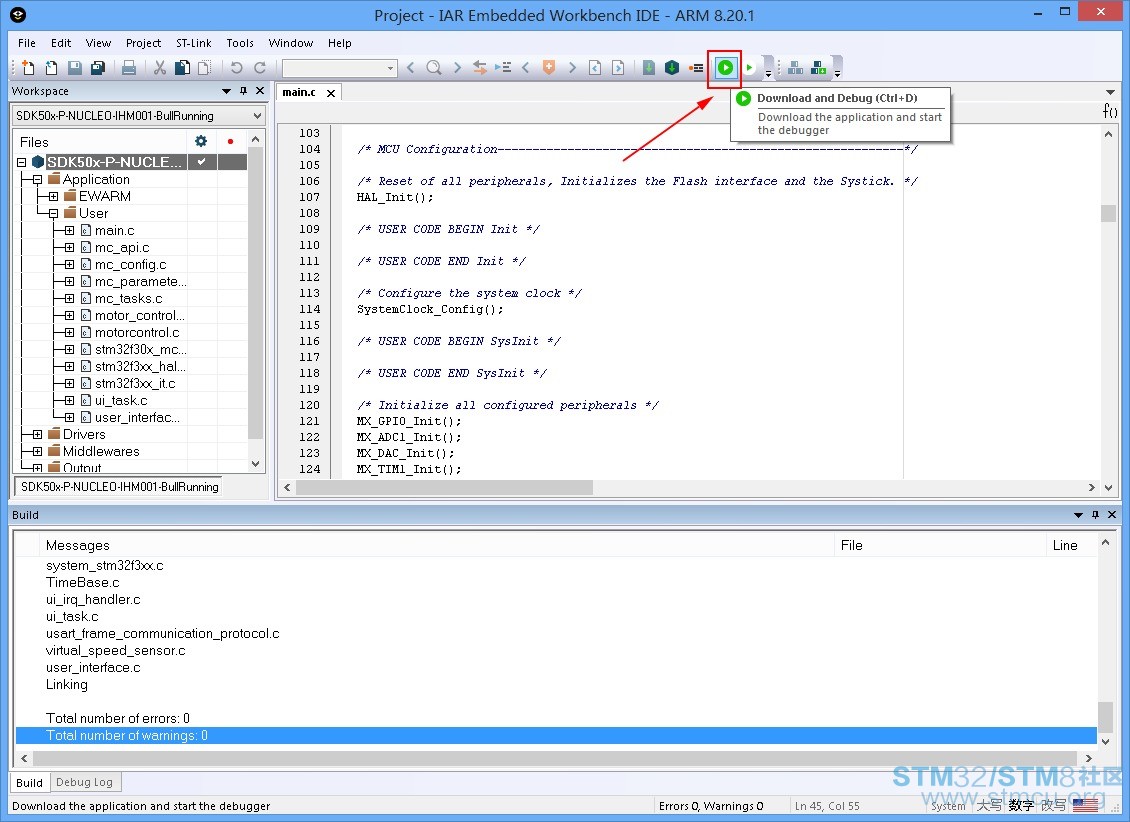Open the File menu

[27, 43]
